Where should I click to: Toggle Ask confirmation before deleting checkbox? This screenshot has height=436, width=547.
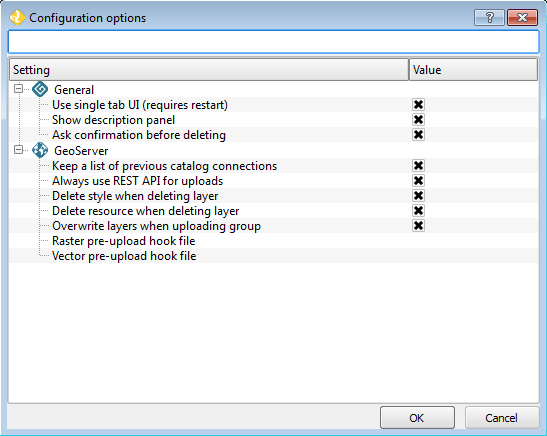coord(418,135)
